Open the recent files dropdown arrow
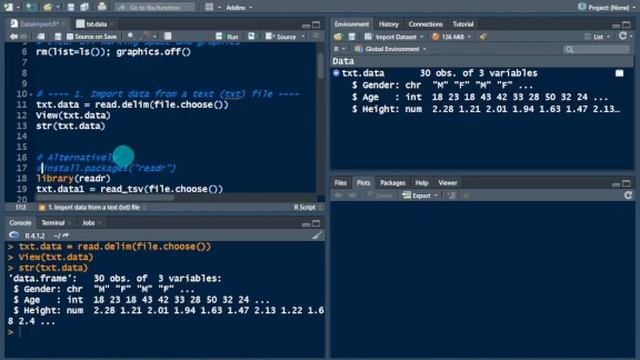 (58, 7)
